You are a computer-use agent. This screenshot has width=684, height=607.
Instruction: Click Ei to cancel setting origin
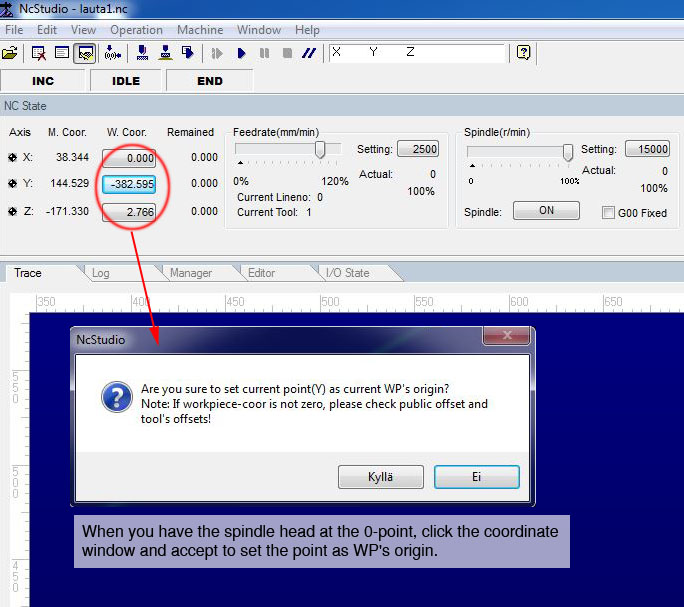click(476, 477)
